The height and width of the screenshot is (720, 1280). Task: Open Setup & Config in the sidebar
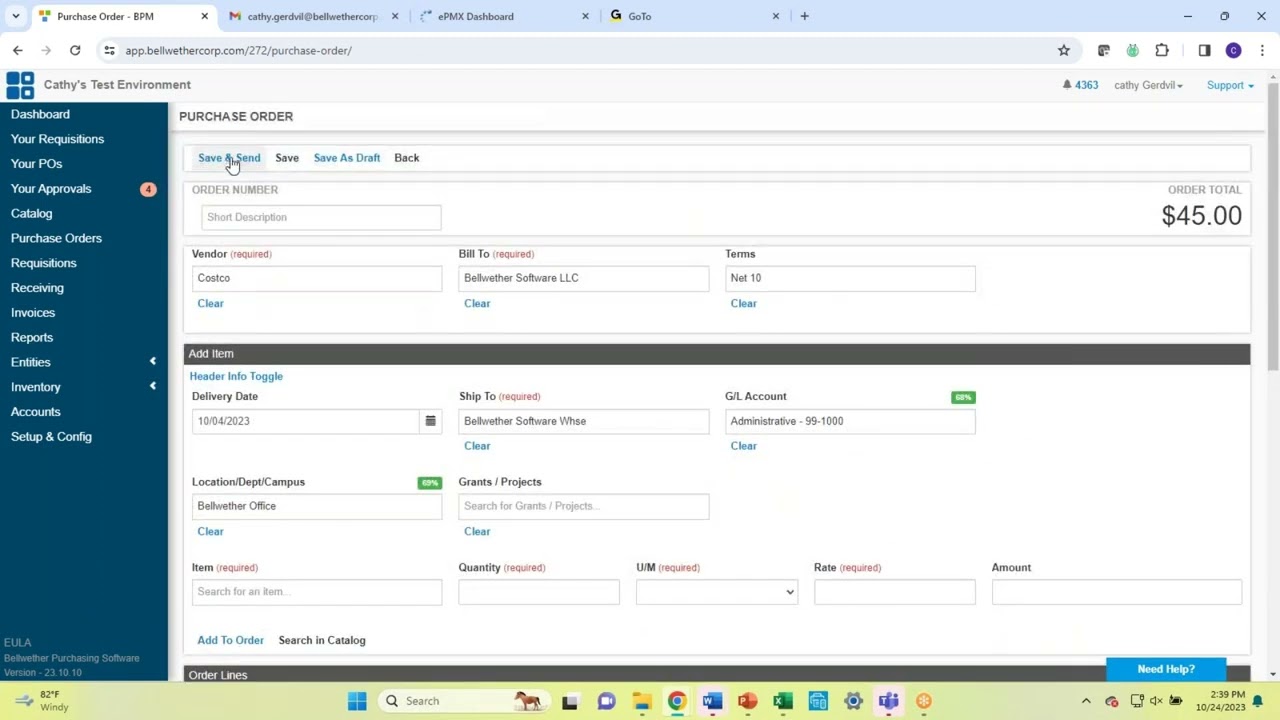[51, 437]
